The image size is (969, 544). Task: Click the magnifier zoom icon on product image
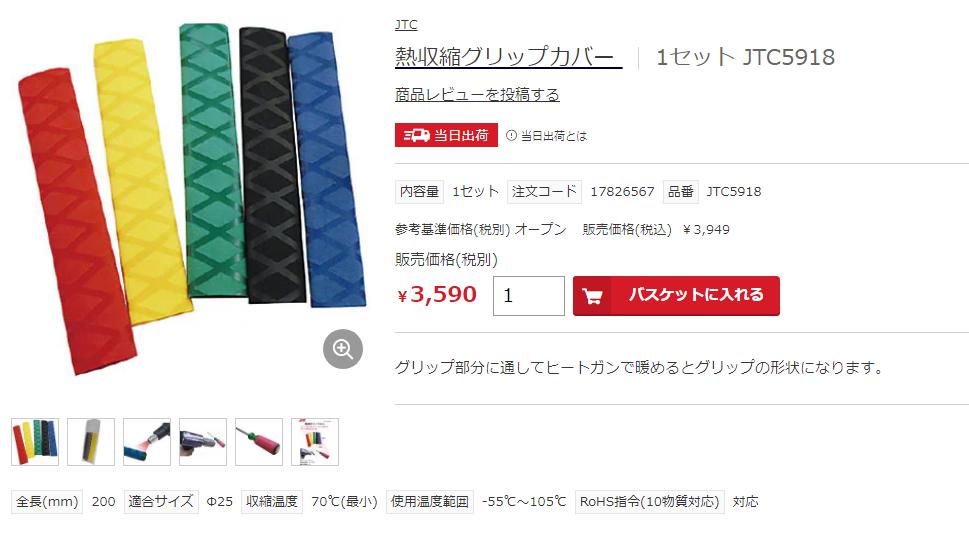pyautogui.click(x=343, y=349)
